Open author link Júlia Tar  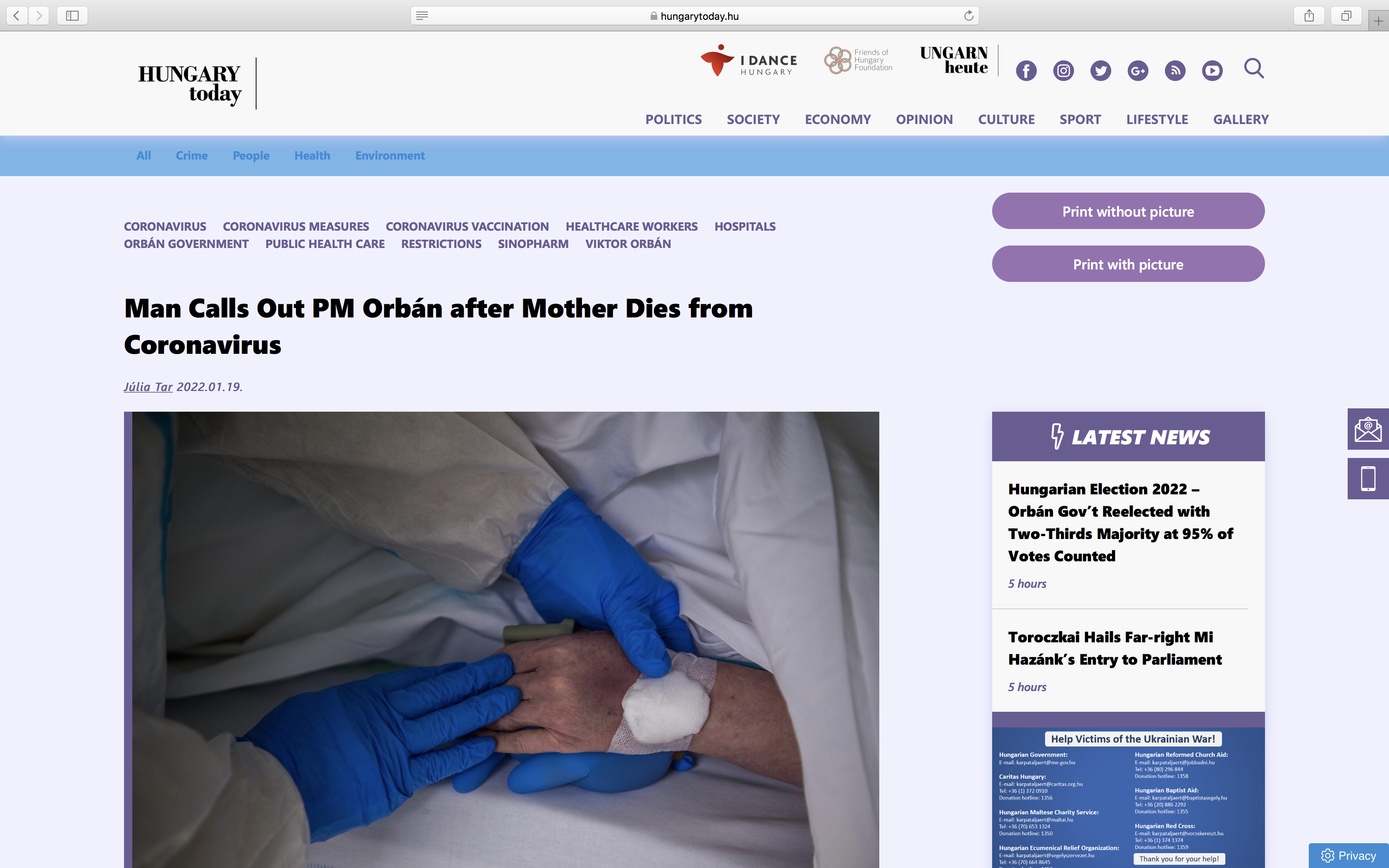click(x=148, y=387)
